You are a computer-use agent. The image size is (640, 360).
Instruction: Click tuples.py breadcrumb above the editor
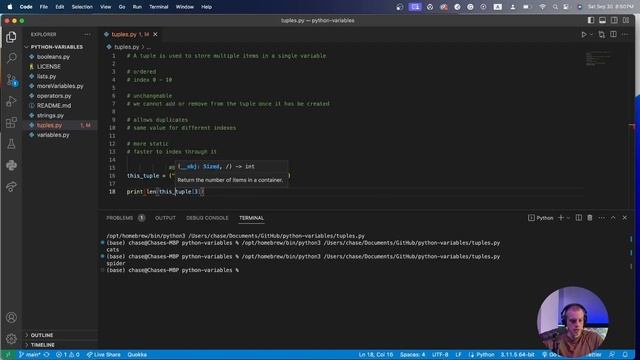tap(127, 47)
